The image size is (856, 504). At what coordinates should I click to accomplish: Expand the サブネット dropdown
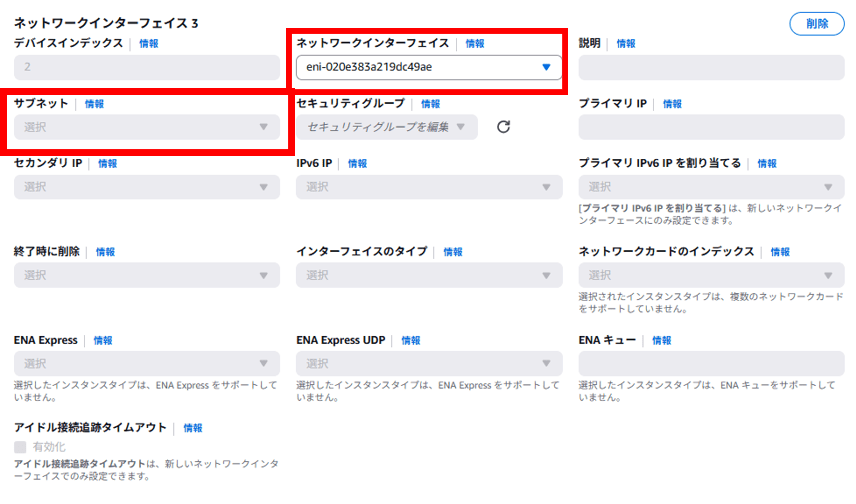click(147, 127)
